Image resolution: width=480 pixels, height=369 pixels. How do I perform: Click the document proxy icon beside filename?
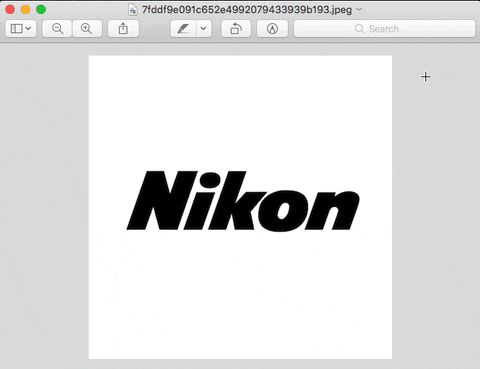[133, 10]
